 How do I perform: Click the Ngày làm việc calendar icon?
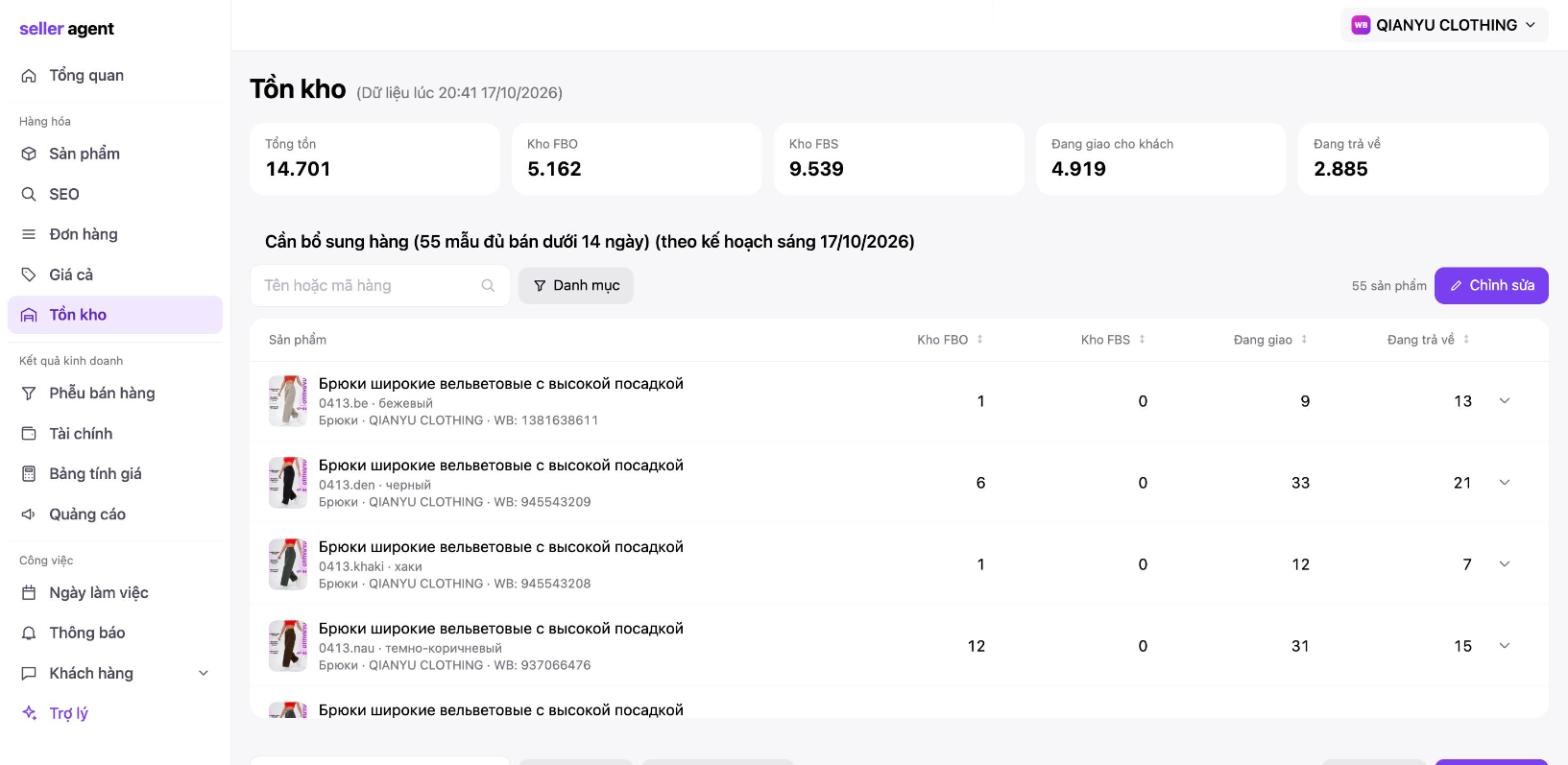tap(28, 593)
